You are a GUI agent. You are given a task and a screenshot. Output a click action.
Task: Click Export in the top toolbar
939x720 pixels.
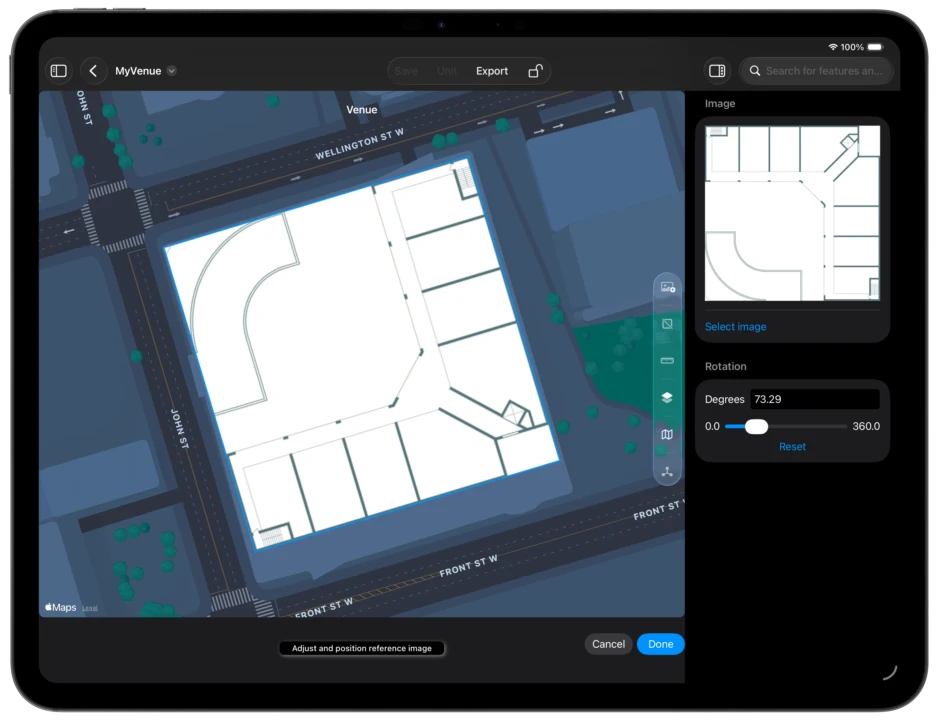[492, 71]
